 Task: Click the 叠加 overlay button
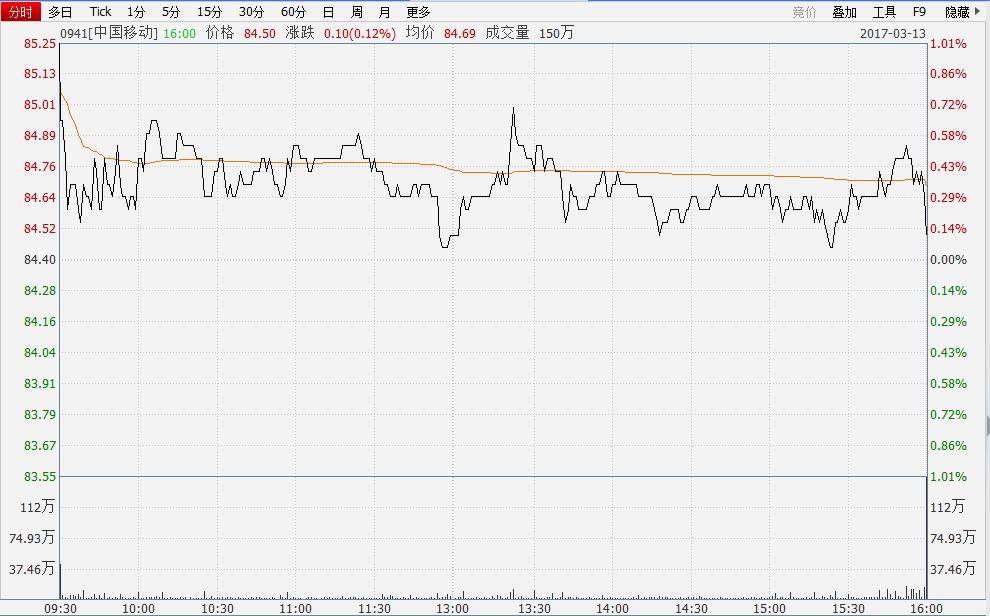(844, 12)
